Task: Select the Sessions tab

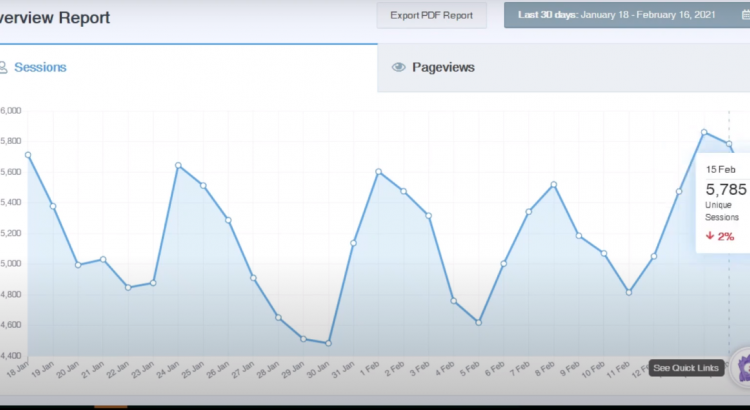Action: [40, 68]
